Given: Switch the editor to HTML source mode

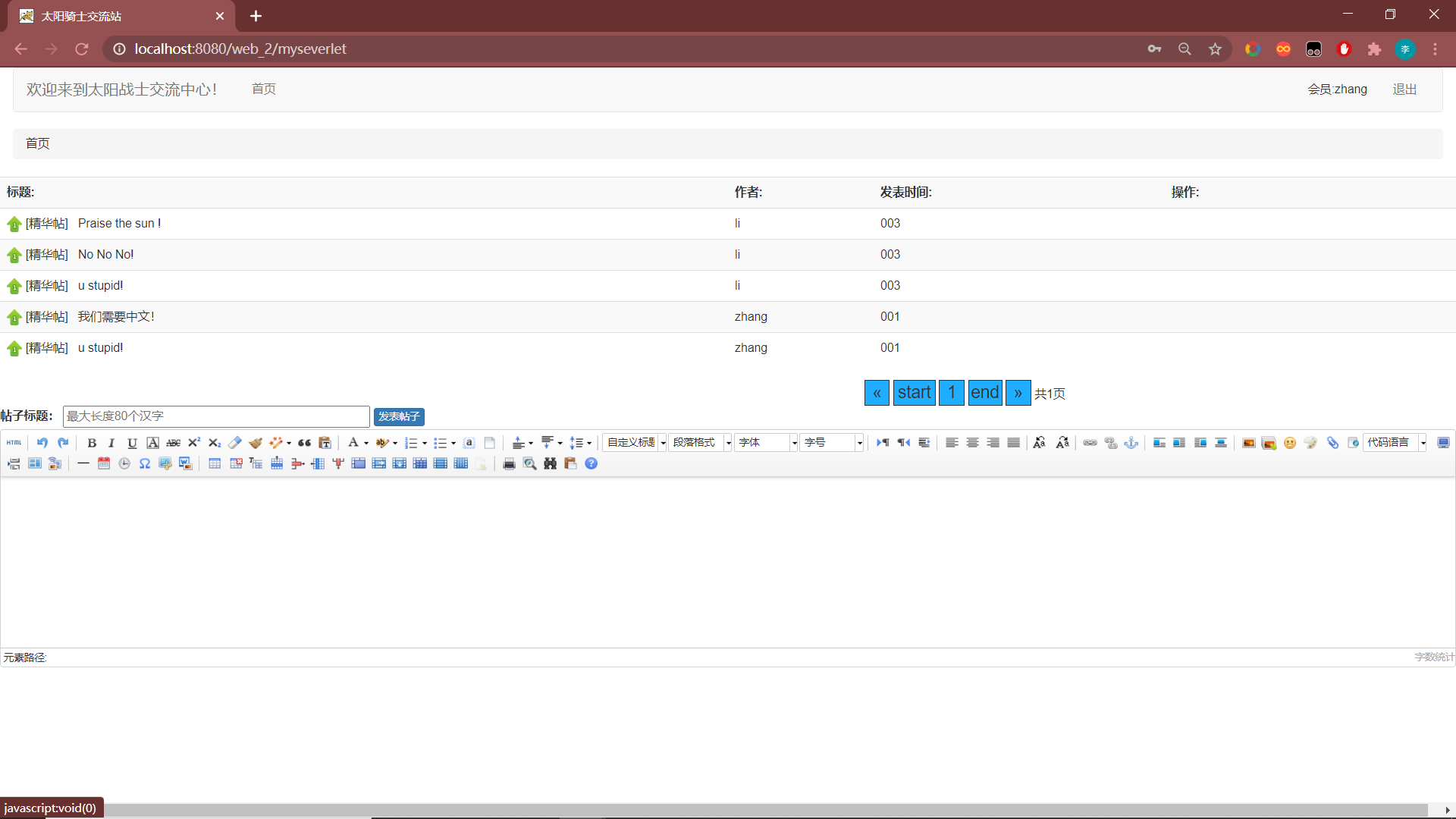Looking at the screenshot, I should 14,443.
